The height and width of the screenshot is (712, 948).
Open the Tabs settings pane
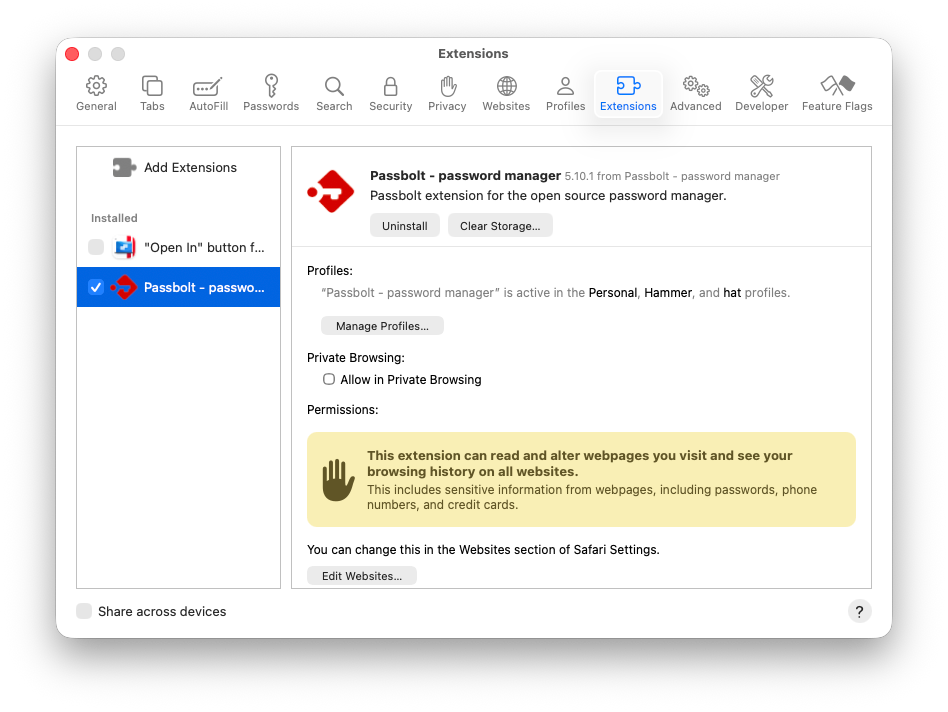click(x=152, y=94)
